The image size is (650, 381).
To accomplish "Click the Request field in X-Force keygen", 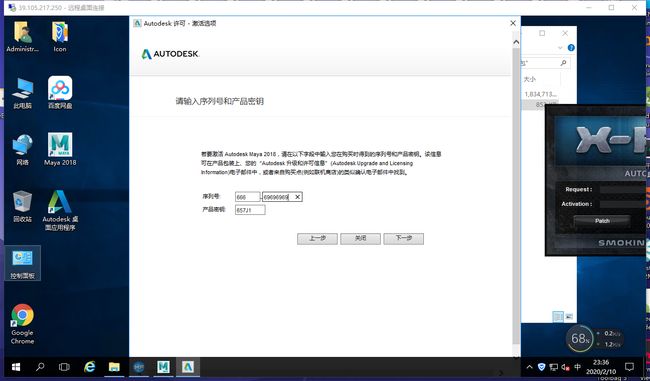I will click(623, 189).
